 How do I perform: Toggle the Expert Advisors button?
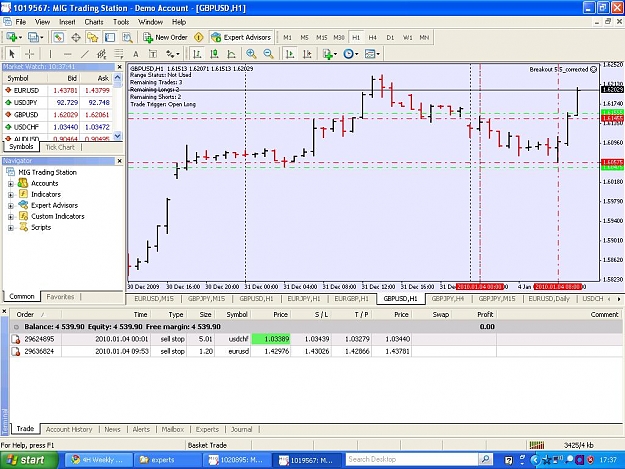(241, 37)
